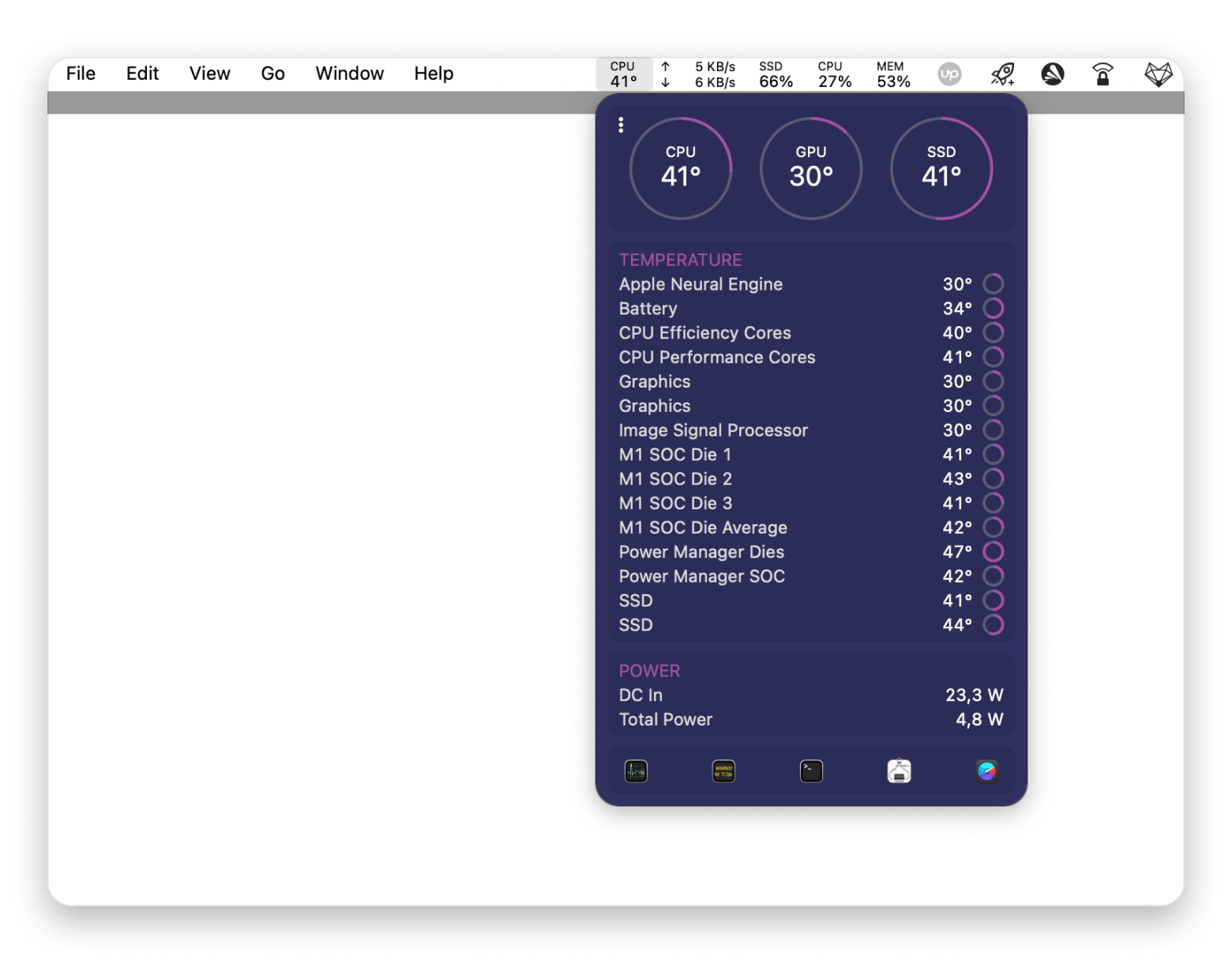1232x971 pixels.
Task: Open the File menu
Action: tap(81, 73)
